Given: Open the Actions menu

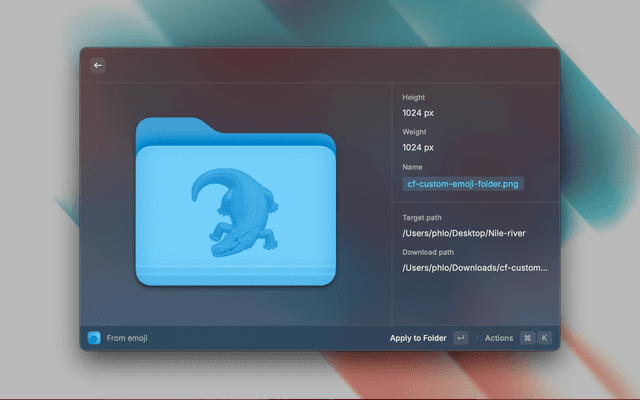Looking at the screenshot, I should (498, 338).
